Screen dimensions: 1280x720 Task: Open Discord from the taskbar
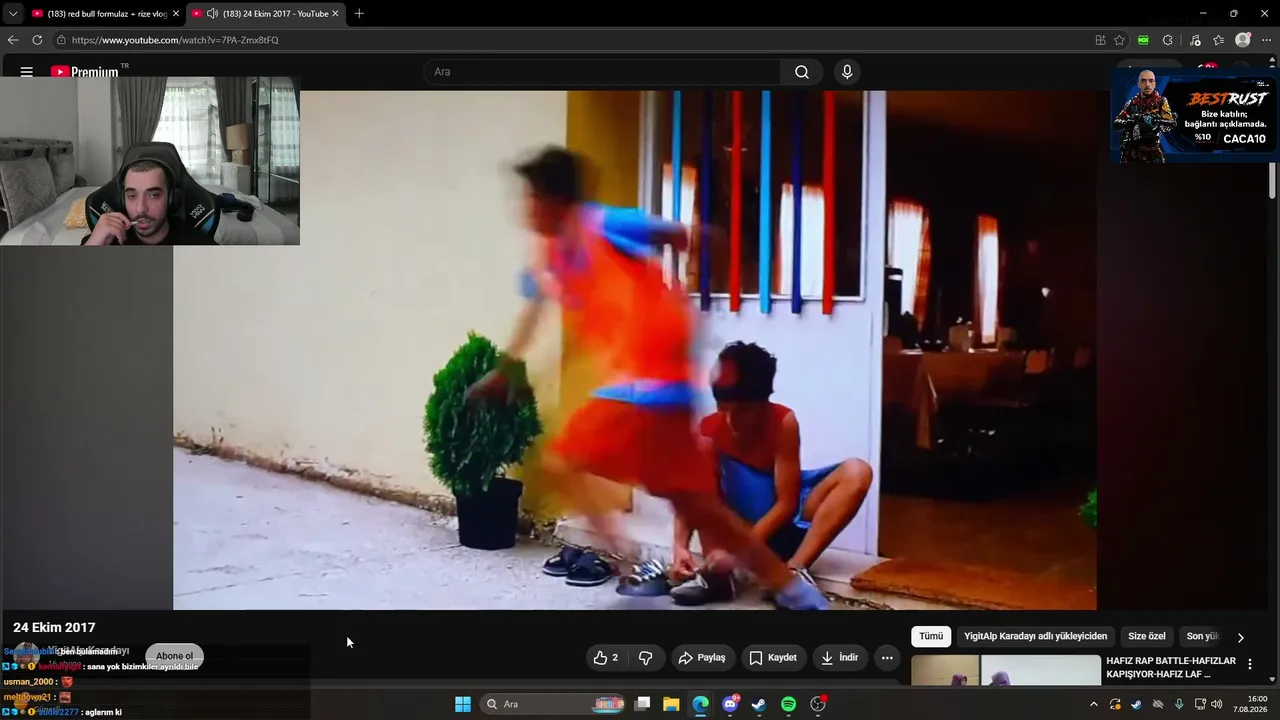coord(730,704)
